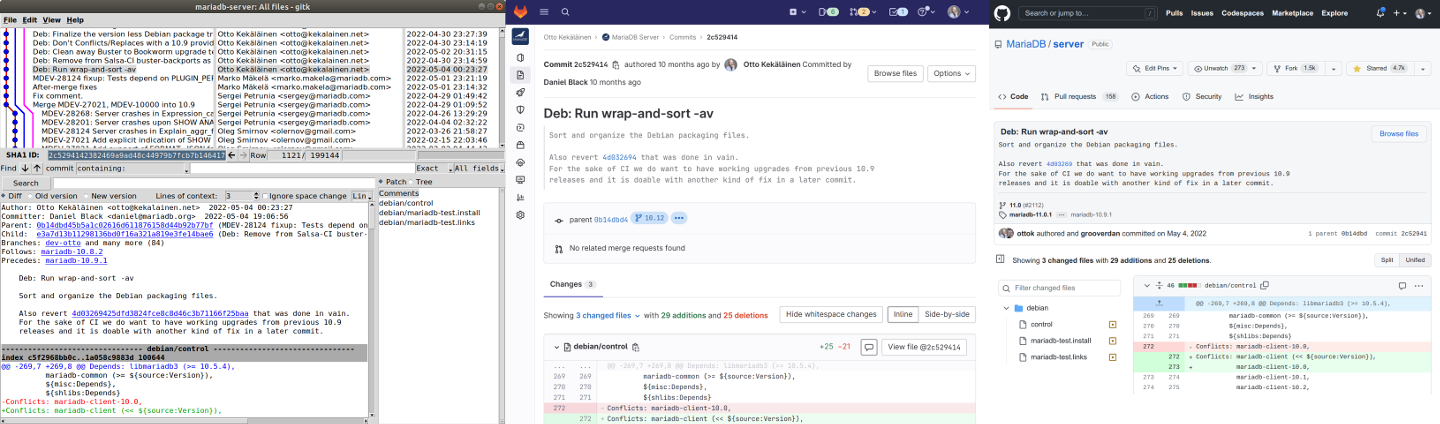
Task: Open the GitLab to-do list icon
Action: pyautogui.click(x=898, y=12)
